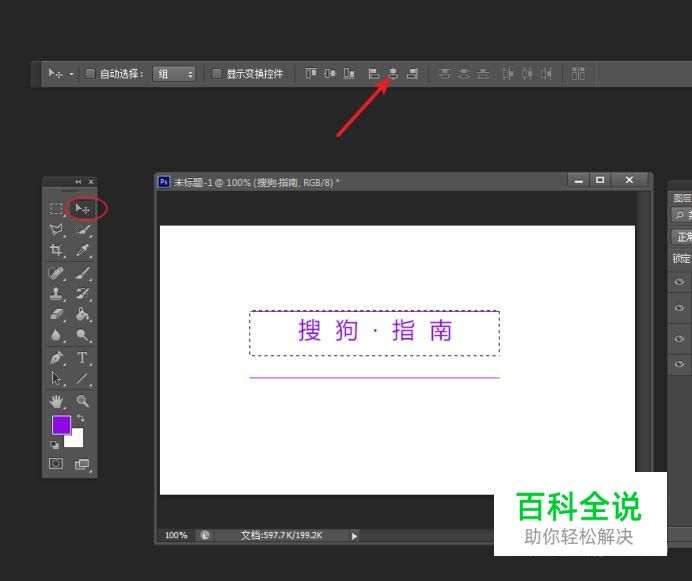Select the History Brush tool
The width and height of the screenshot is (692, 581).
pyautogui.click(x=83, y=294)
